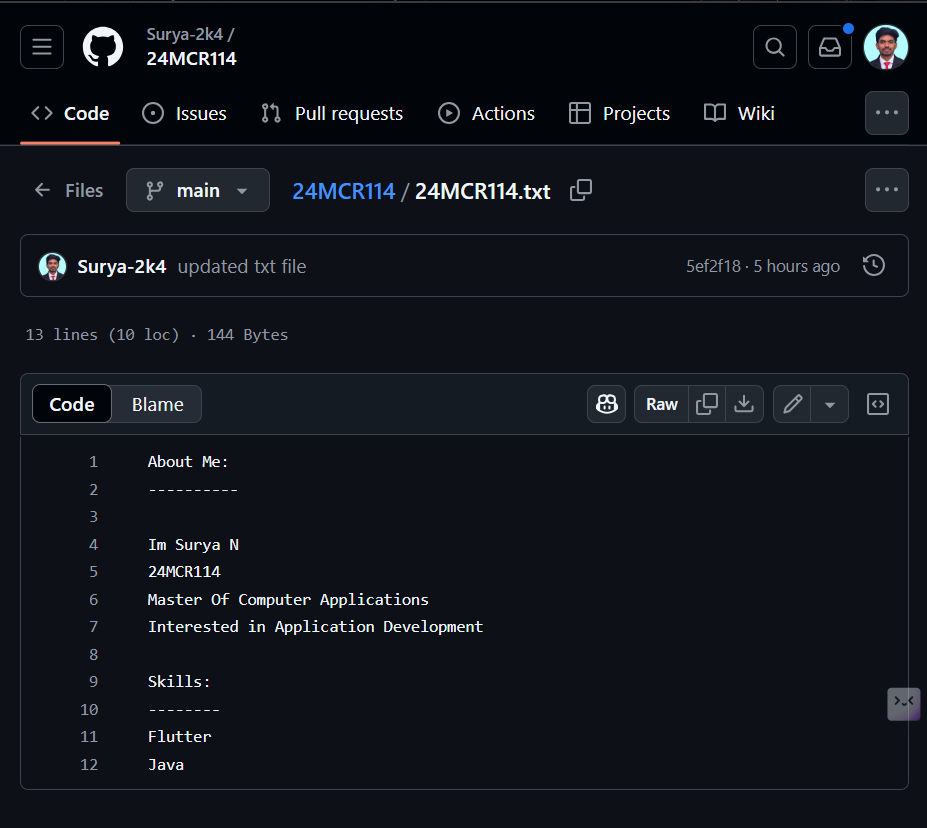Open the Projects tab
This screenshot has width=927, height=828.
coord(619,113)
